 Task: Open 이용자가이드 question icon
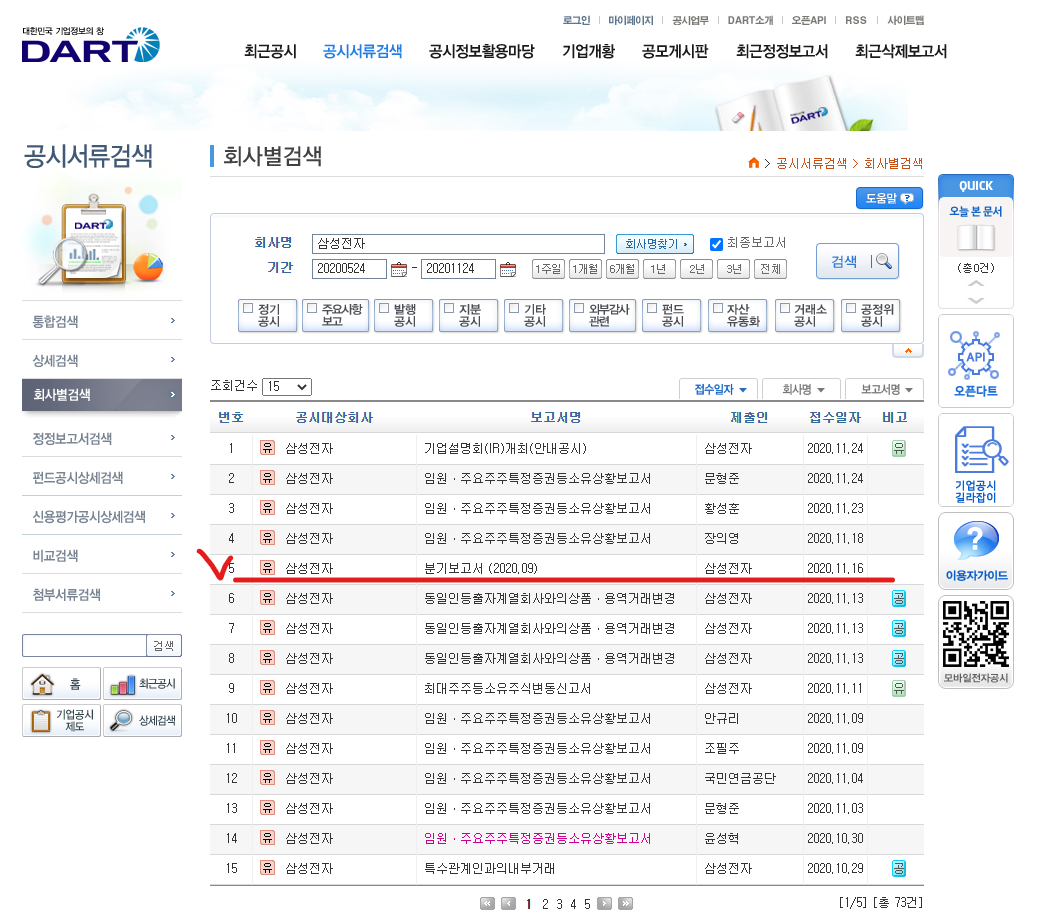click(976, 550)
